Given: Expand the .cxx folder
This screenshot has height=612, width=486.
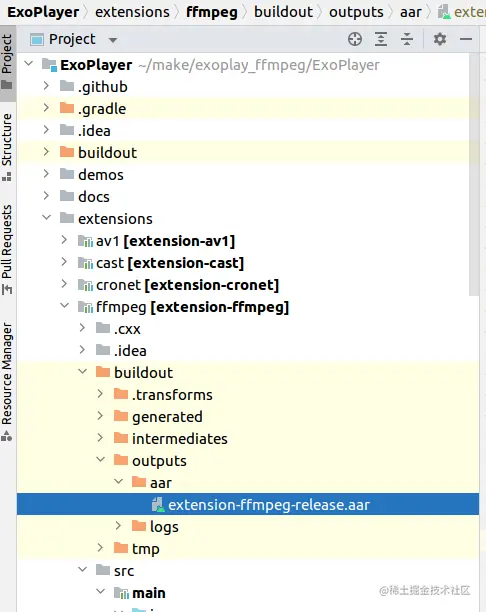Looking at the screenshot, I should coord(82,327).
